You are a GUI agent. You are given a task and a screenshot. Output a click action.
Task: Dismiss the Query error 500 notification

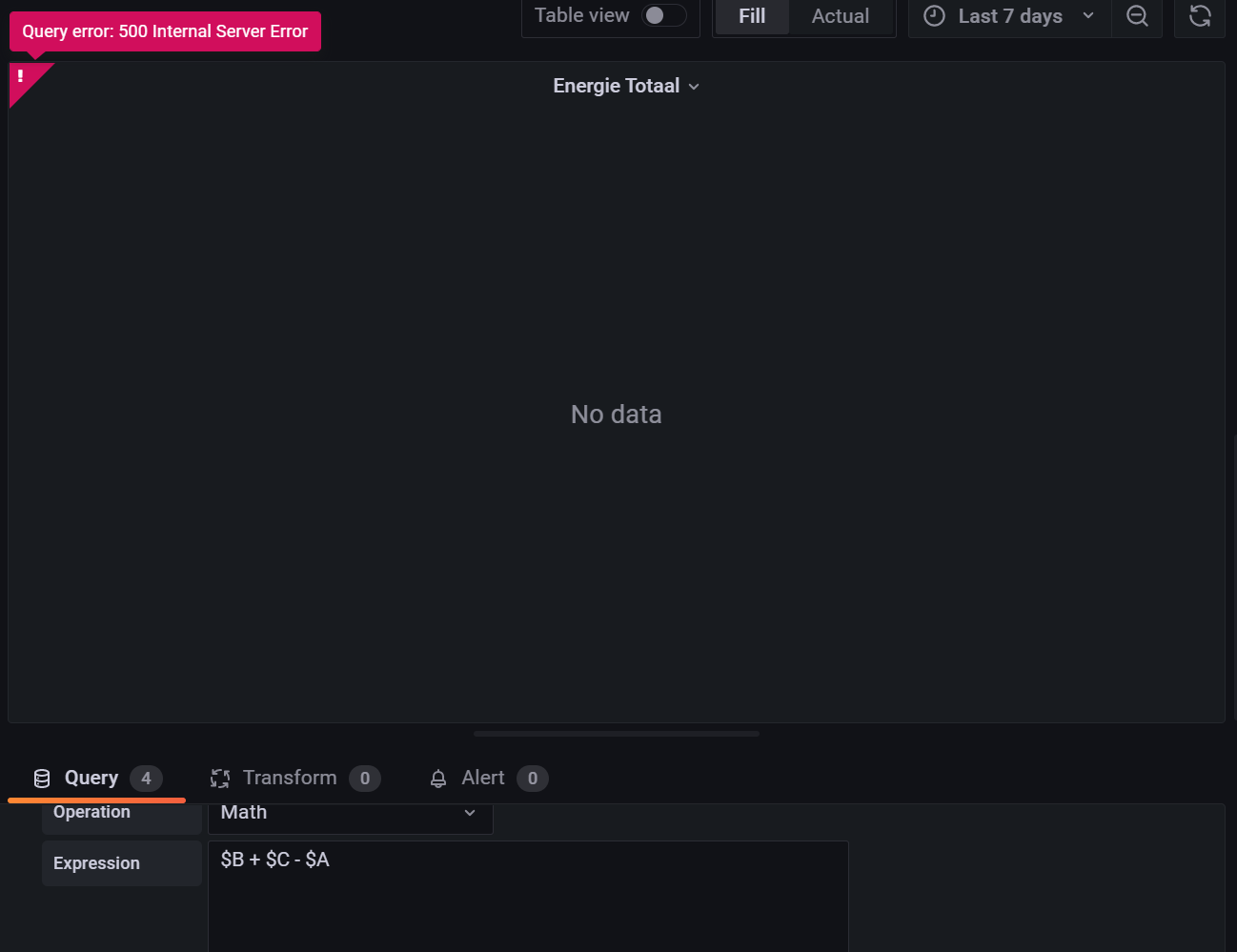point(164,31)
